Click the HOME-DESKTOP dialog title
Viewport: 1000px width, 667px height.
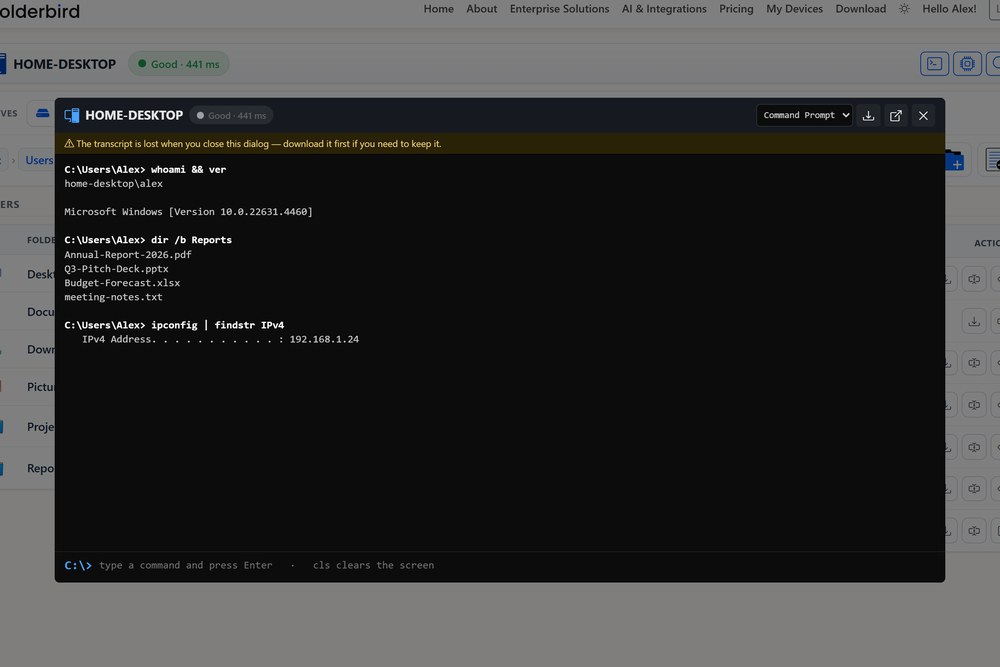(134, 115)
